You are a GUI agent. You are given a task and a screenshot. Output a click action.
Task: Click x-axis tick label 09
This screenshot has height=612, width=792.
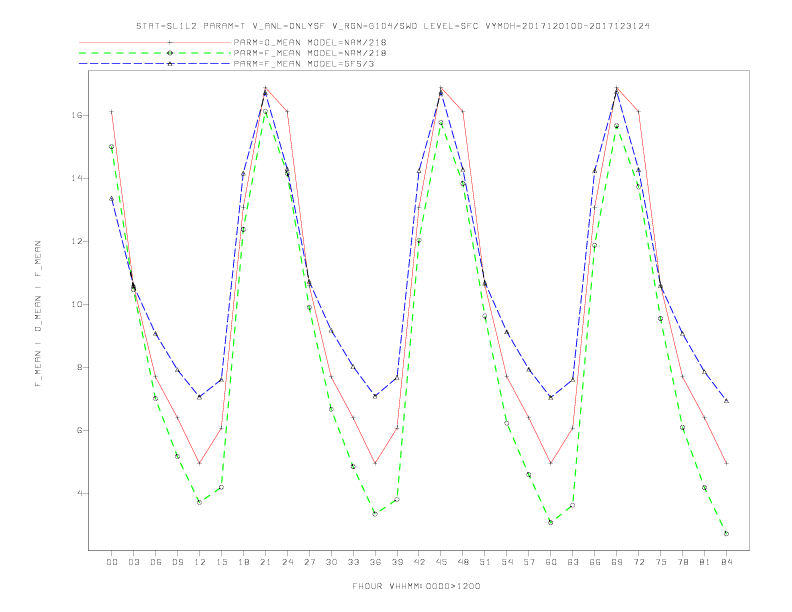(177, 562)
